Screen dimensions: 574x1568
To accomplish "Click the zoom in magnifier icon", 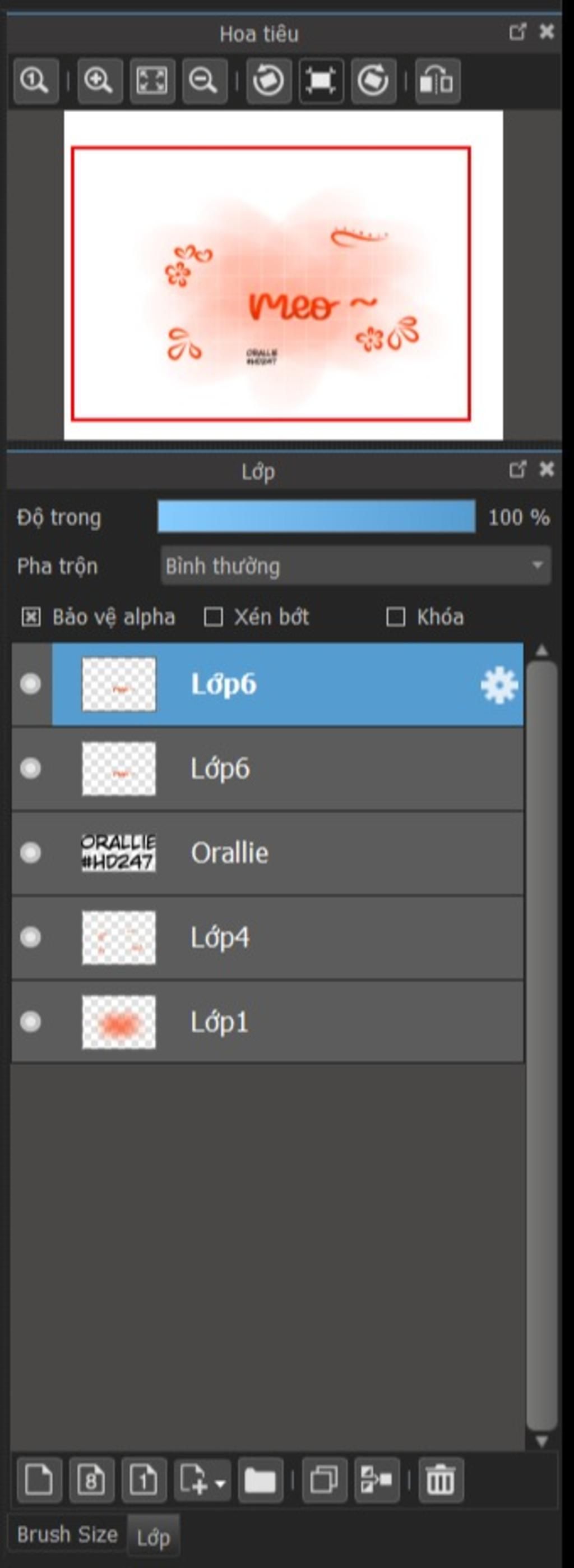I will point(99,80).
